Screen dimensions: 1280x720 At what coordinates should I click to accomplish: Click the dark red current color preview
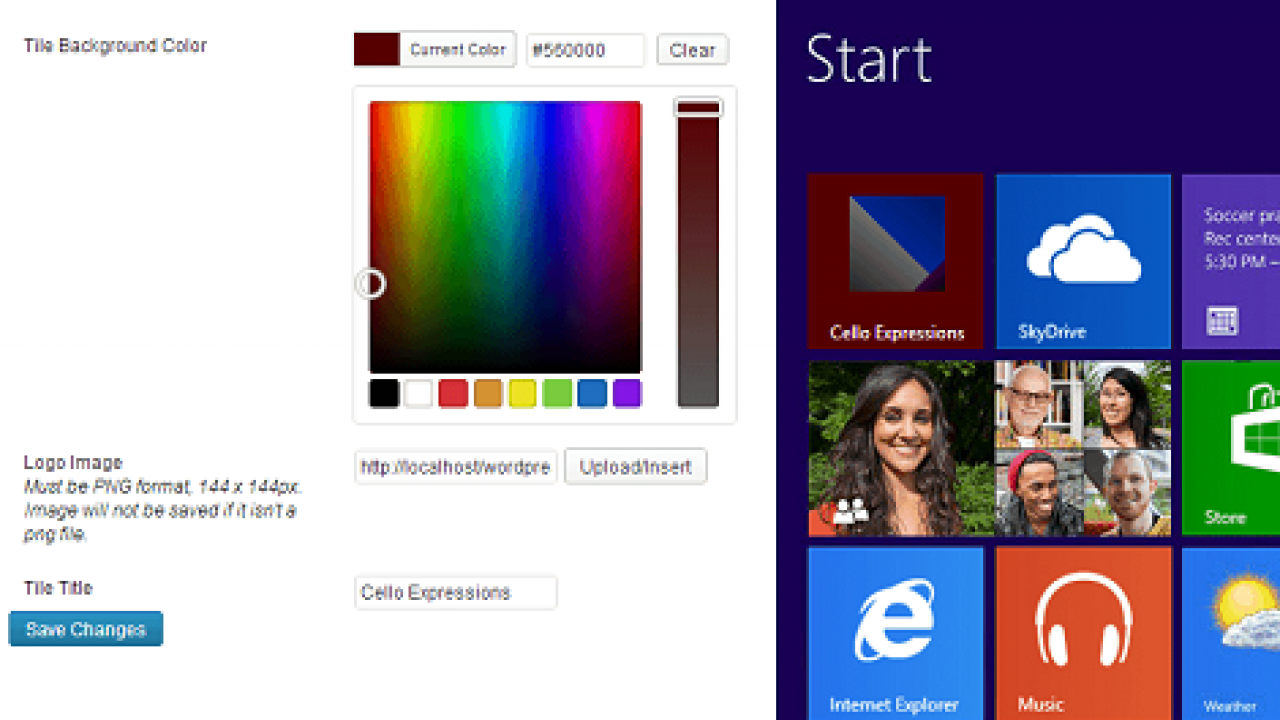[377, 49]
